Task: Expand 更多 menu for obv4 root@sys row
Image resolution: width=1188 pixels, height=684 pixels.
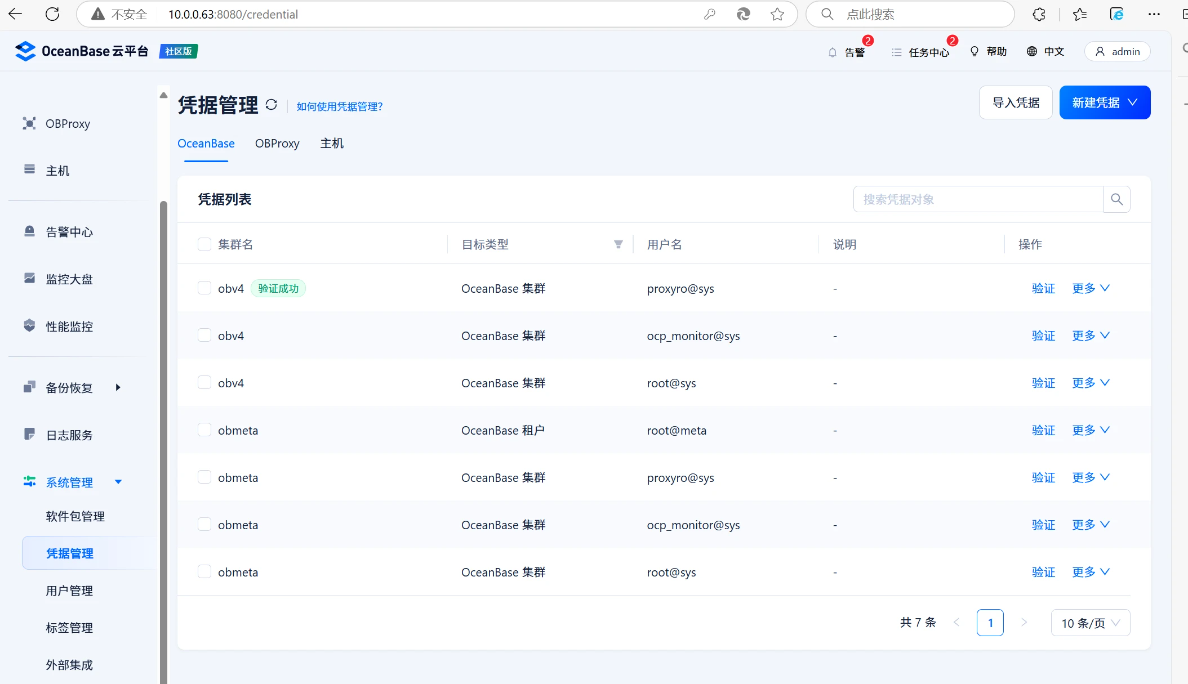Action: [1091, 383]
